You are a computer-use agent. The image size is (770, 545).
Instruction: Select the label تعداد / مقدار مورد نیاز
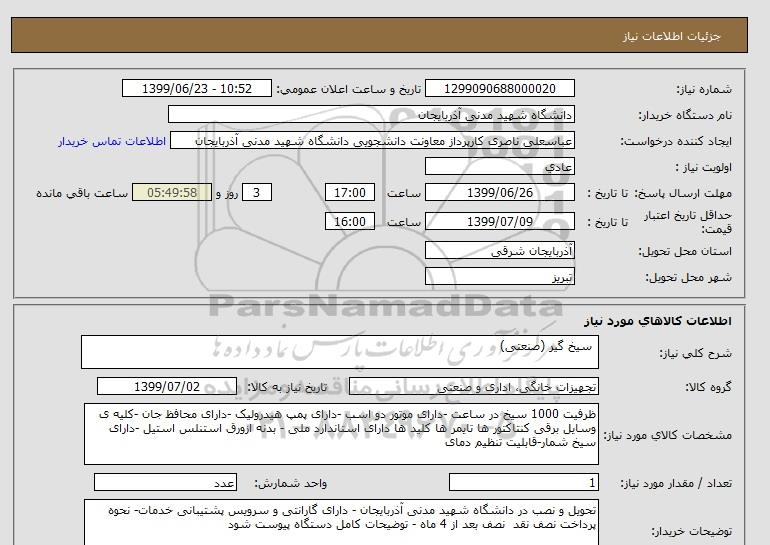click(676, 484)
